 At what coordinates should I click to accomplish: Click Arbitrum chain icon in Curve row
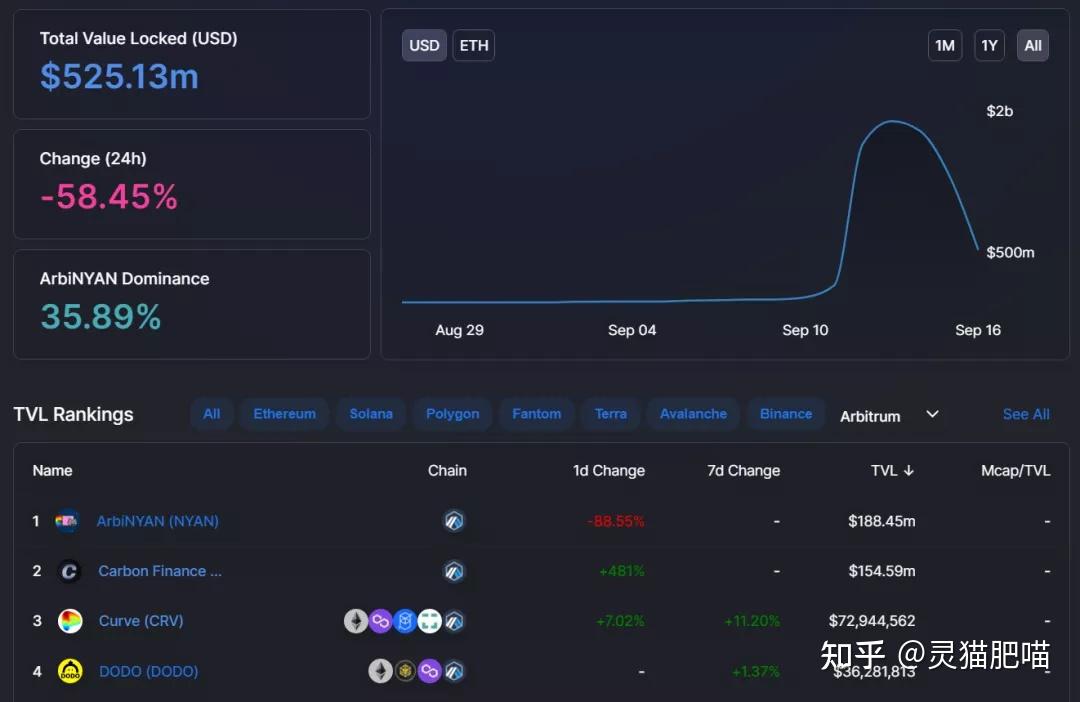coord(454,621)
